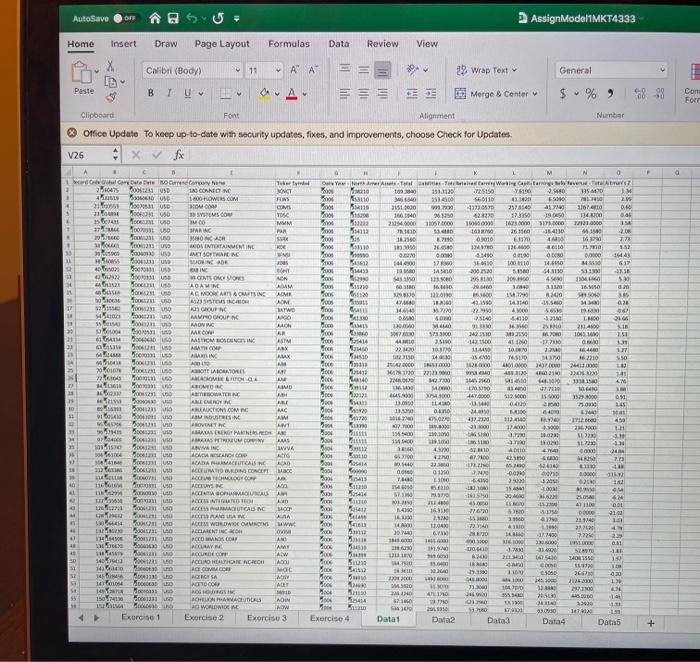Image resolution: width=700 pixels, height=662 pixels.
Task: Click the Increase Decimal icon
Action: [640, 93]
